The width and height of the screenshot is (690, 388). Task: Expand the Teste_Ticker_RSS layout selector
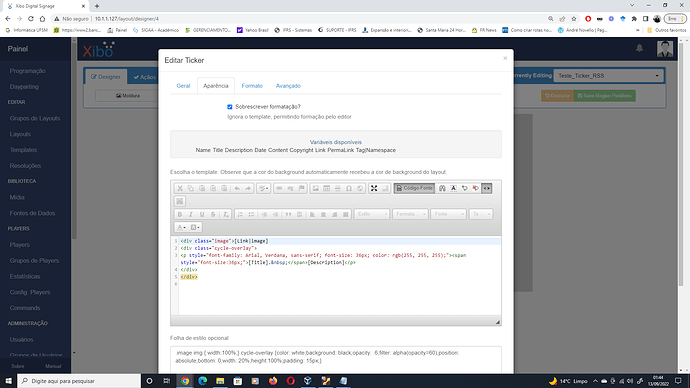608,76
